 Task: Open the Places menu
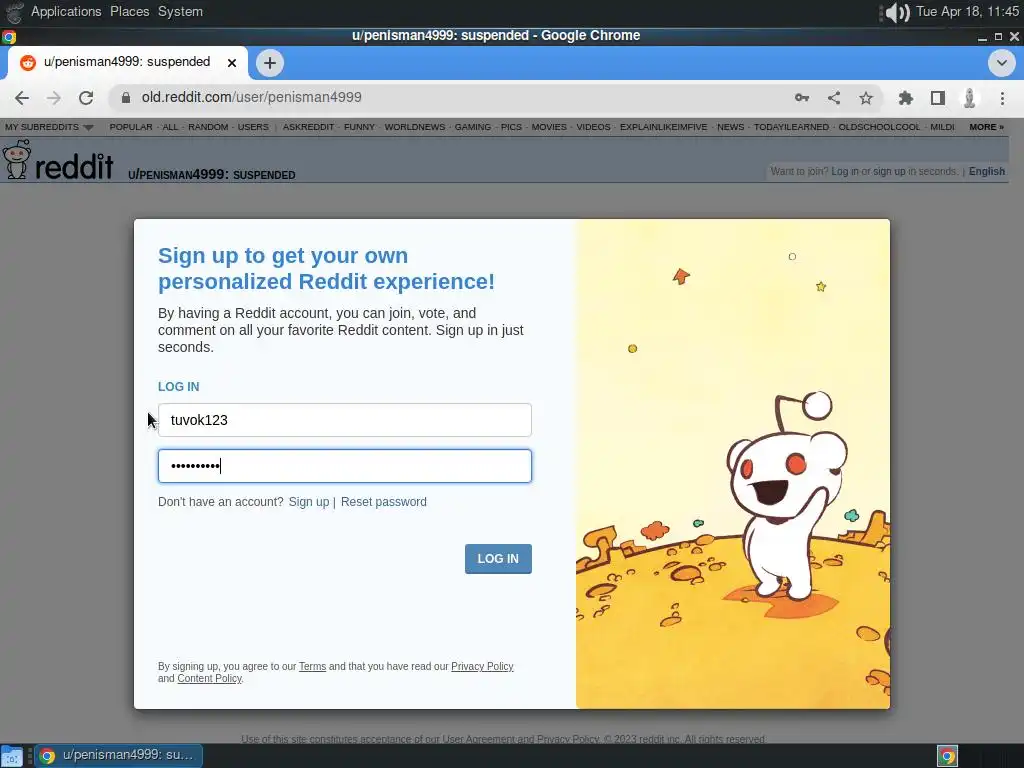(129, 12)
